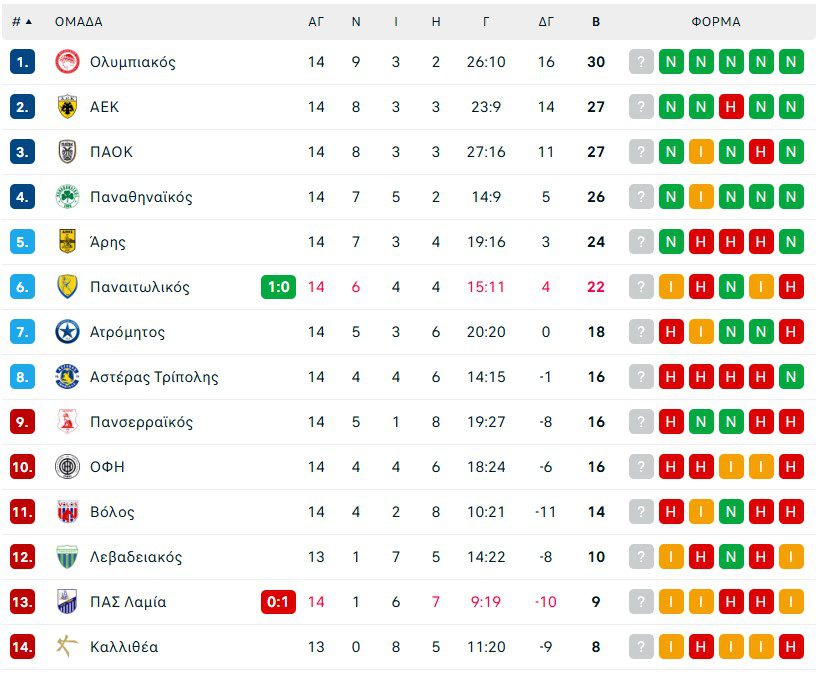Click the live 1:0 score badge
Viewport: 823px width, 675px height.
pyautogui.click(x=278, y=287)
